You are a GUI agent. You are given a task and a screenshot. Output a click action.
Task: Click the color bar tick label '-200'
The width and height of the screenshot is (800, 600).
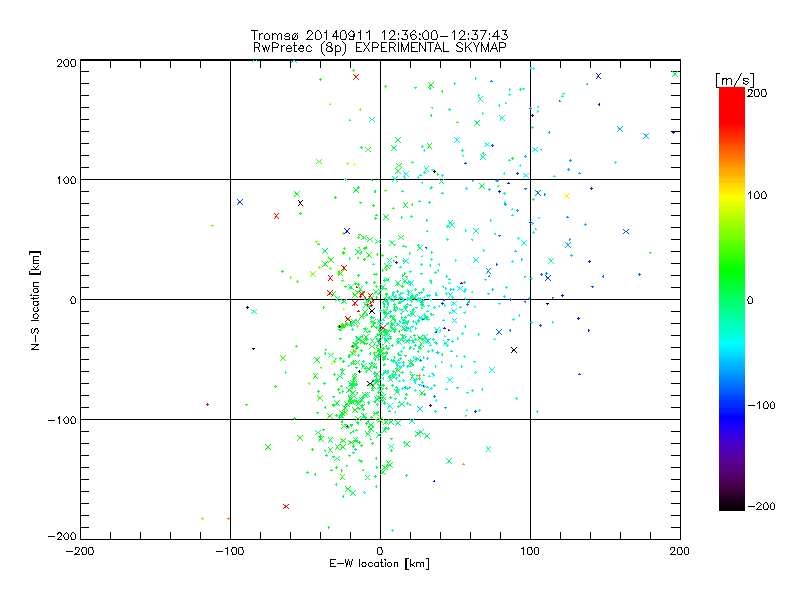click(761, 506)
